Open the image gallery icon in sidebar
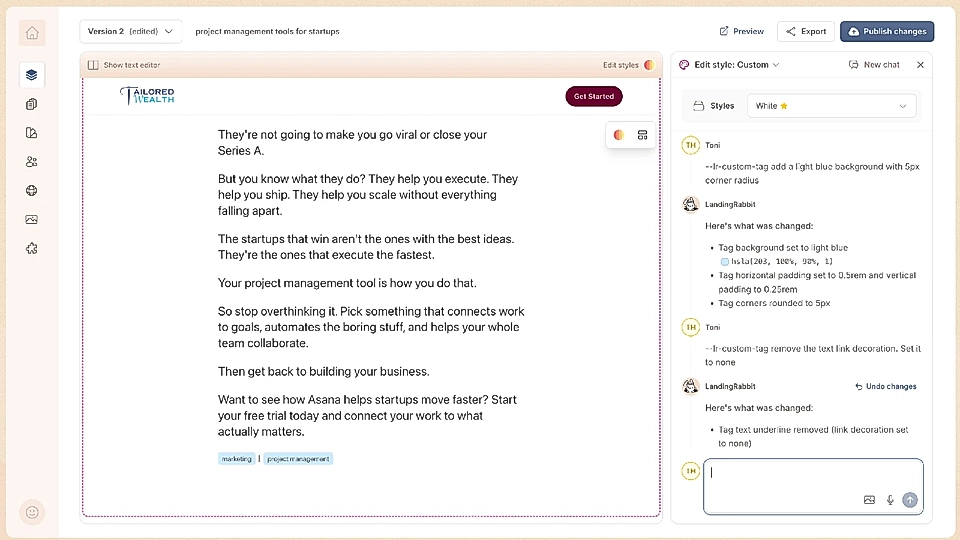Screen dimensions: 960x540 tap(32, 219)
